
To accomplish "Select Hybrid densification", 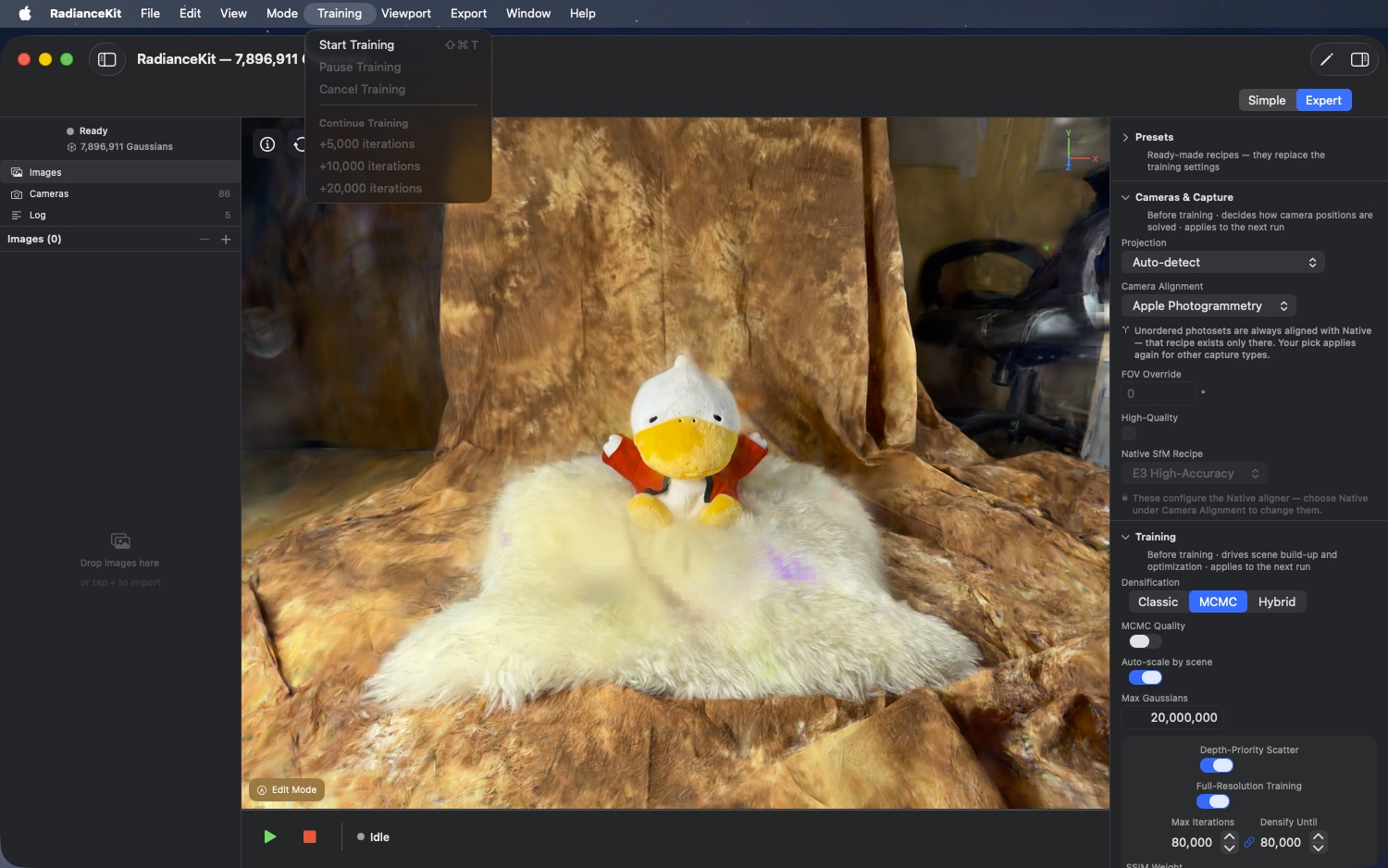I will pos(1277,601).
